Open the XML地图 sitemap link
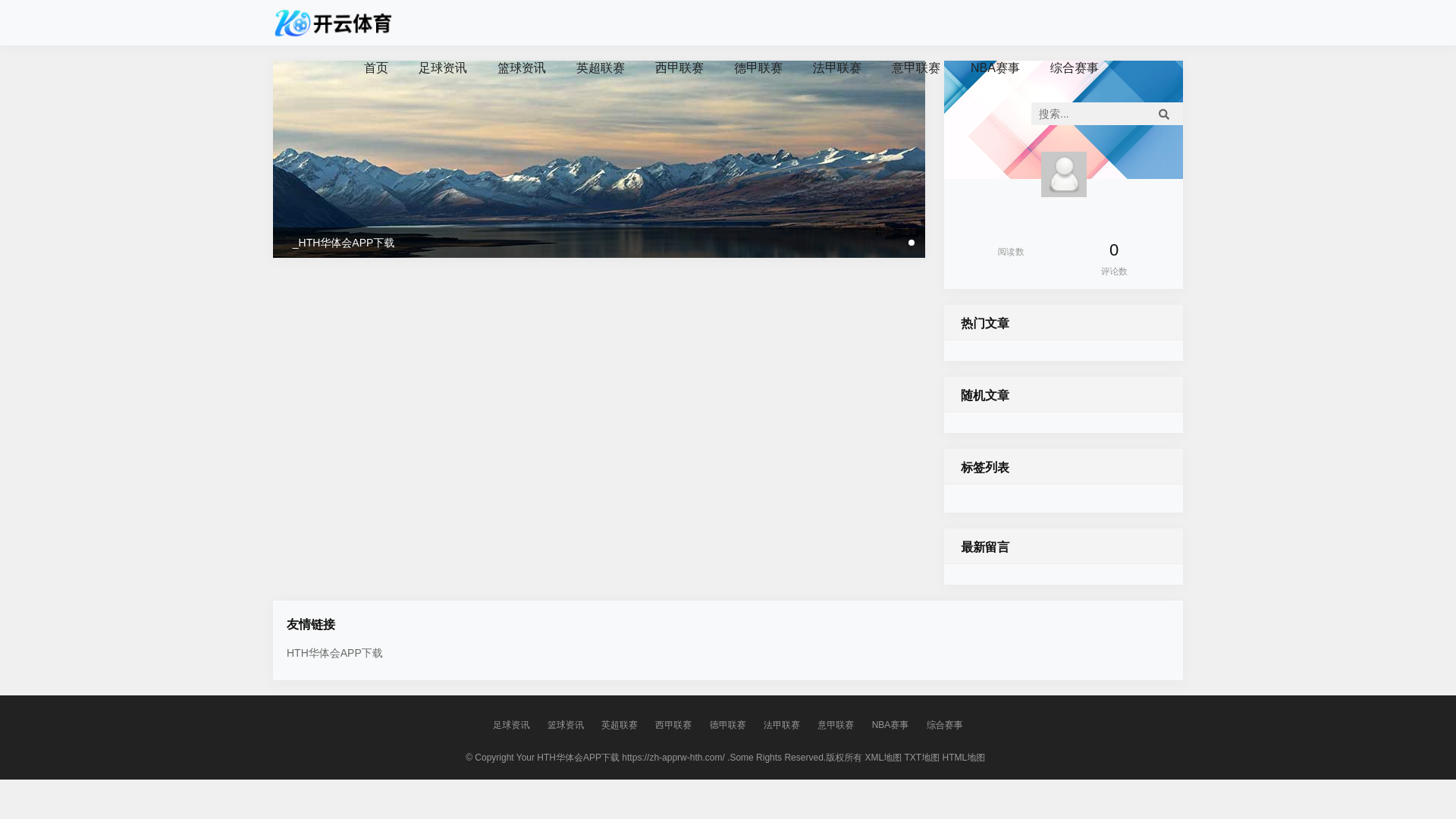 coord(883,758)
